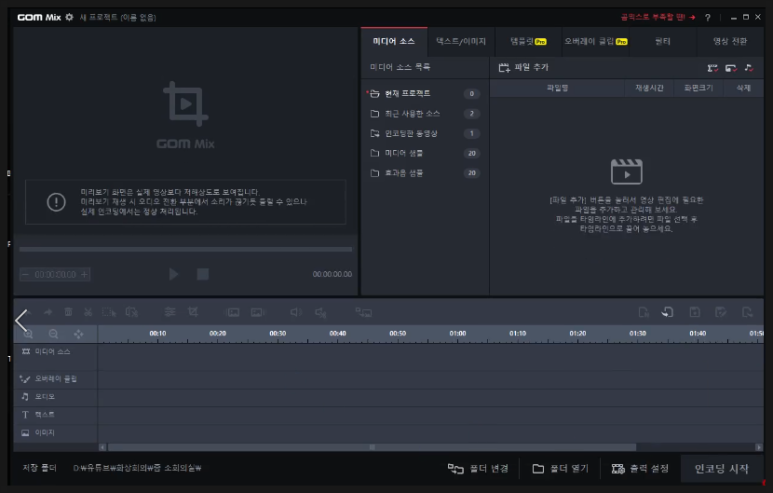
Task: Click the 인코딩 시작 button
Action: coord(721,469)
